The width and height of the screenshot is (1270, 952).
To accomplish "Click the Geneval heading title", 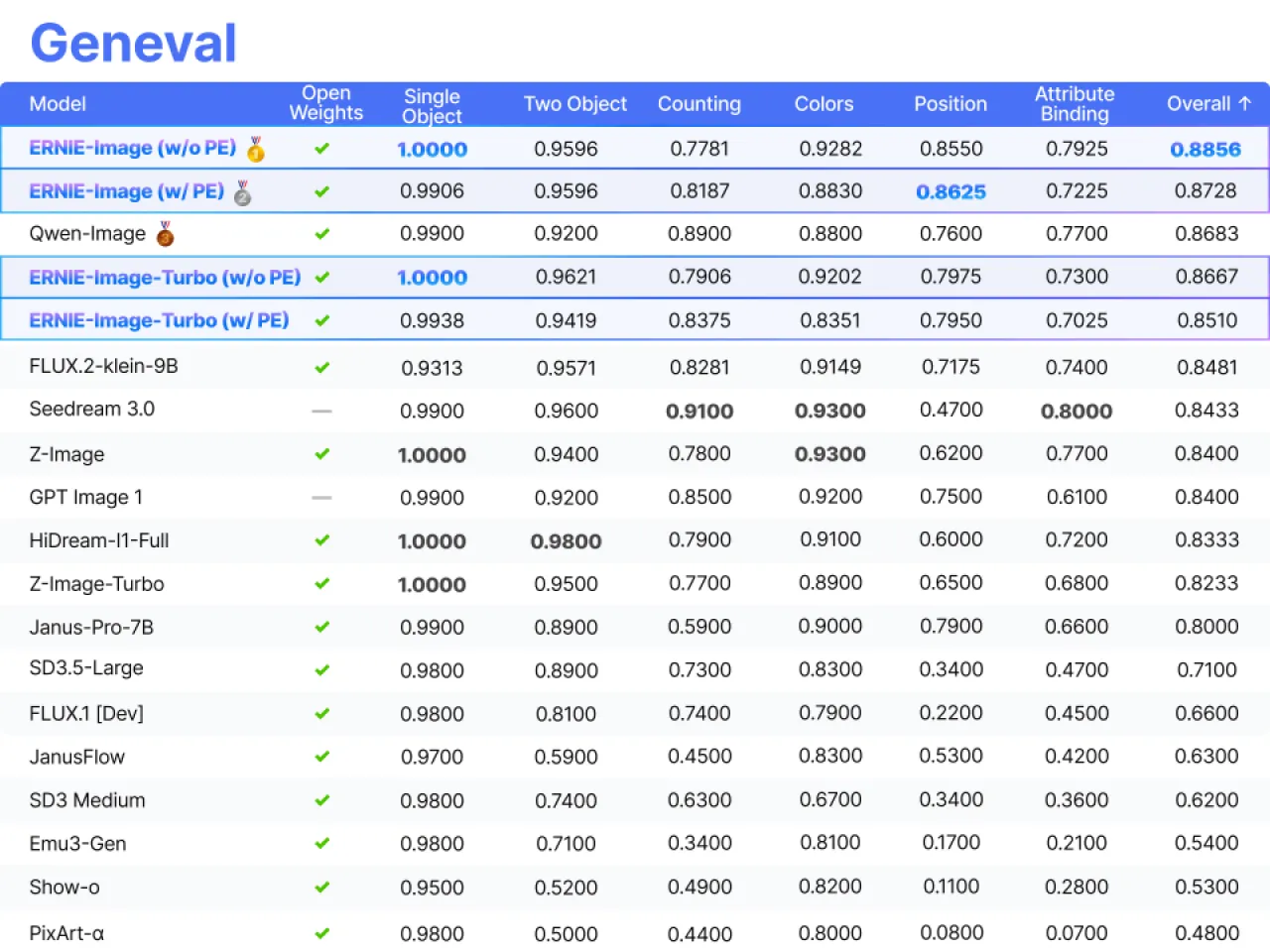I will (134, 44).
